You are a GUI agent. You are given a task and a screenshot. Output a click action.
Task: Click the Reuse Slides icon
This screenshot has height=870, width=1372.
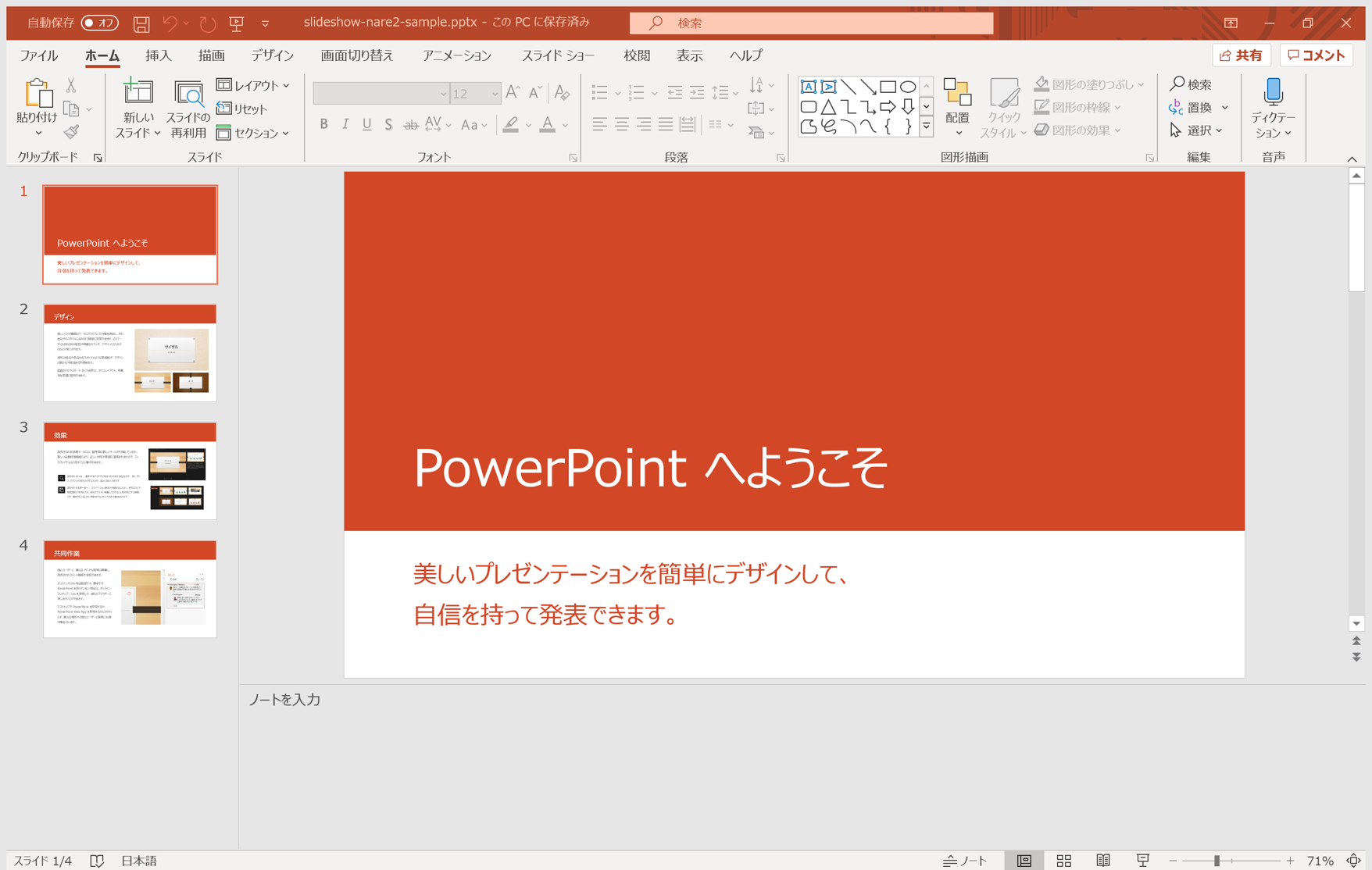[x=188, y=94]
